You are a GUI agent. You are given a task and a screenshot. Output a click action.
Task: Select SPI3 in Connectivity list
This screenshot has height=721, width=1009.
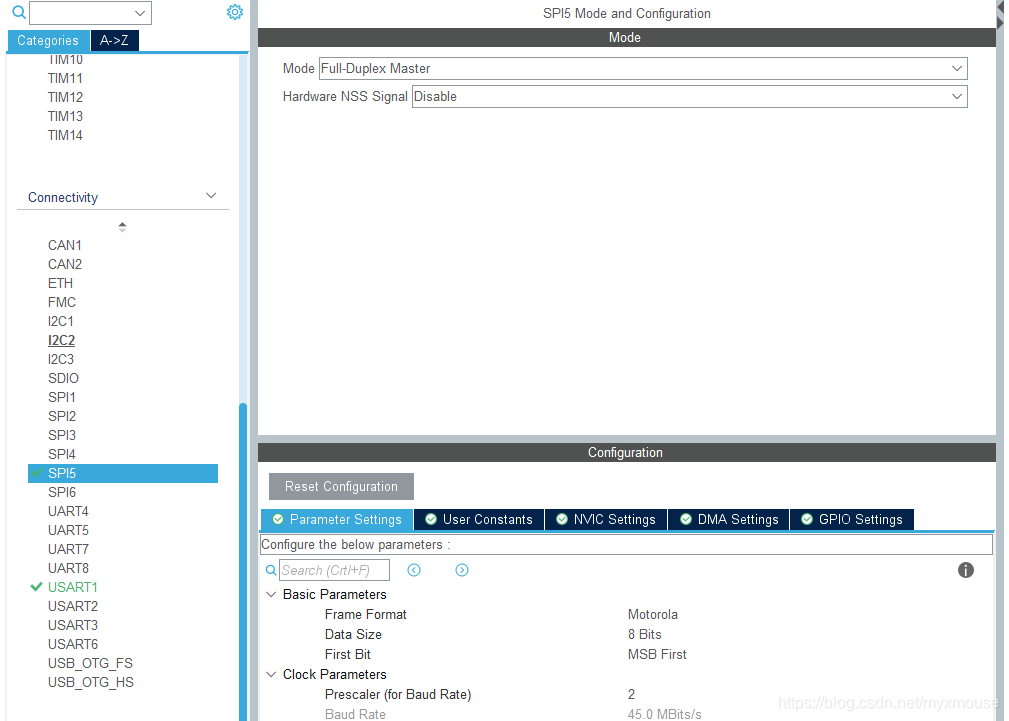coord(62,435)
